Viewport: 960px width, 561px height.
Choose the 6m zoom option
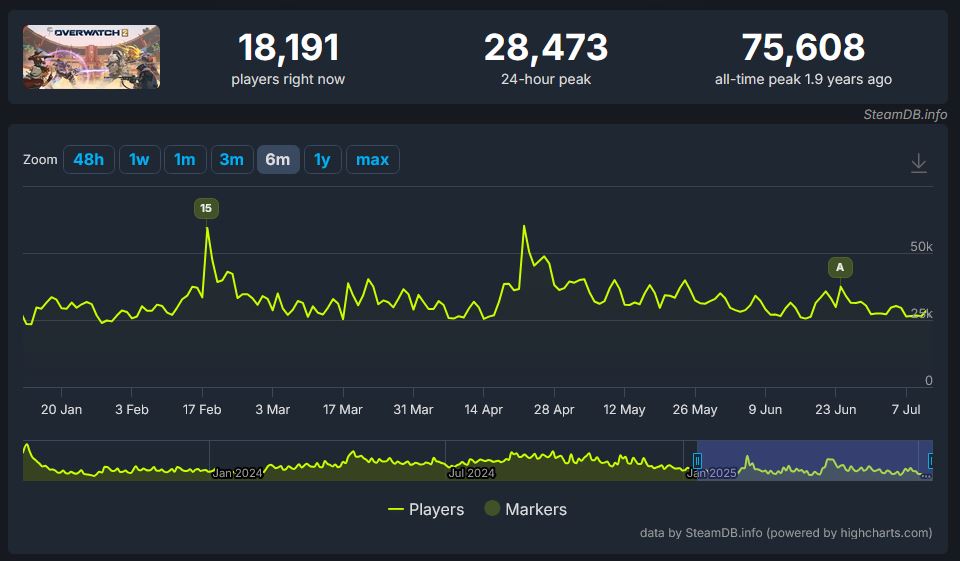(278, 159)
